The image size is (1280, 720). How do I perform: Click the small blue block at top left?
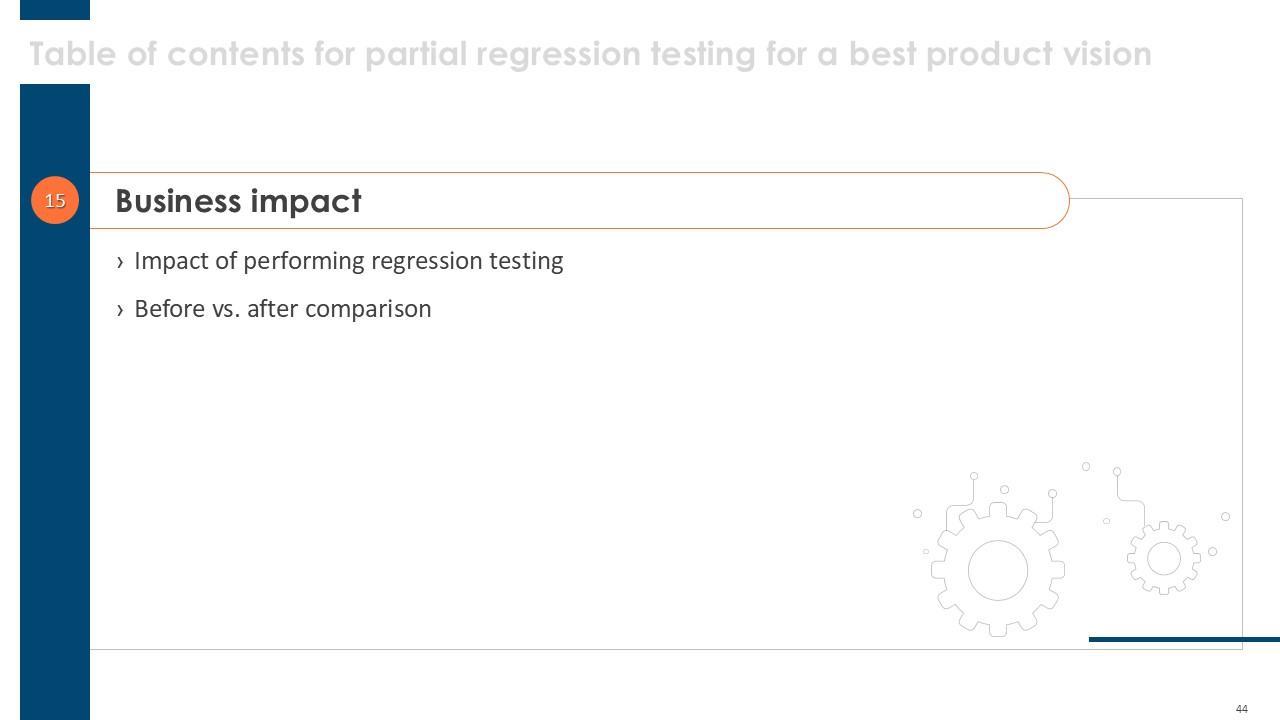(55, 9)
